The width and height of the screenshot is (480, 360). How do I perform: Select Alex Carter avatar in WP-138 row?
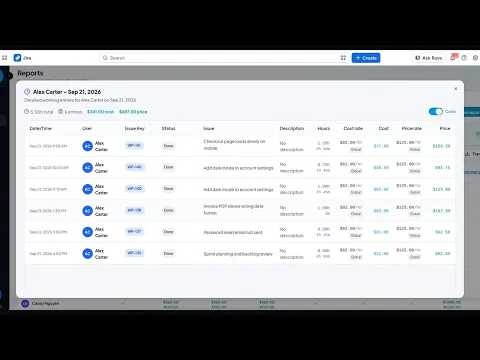click(x=87, y=211)
